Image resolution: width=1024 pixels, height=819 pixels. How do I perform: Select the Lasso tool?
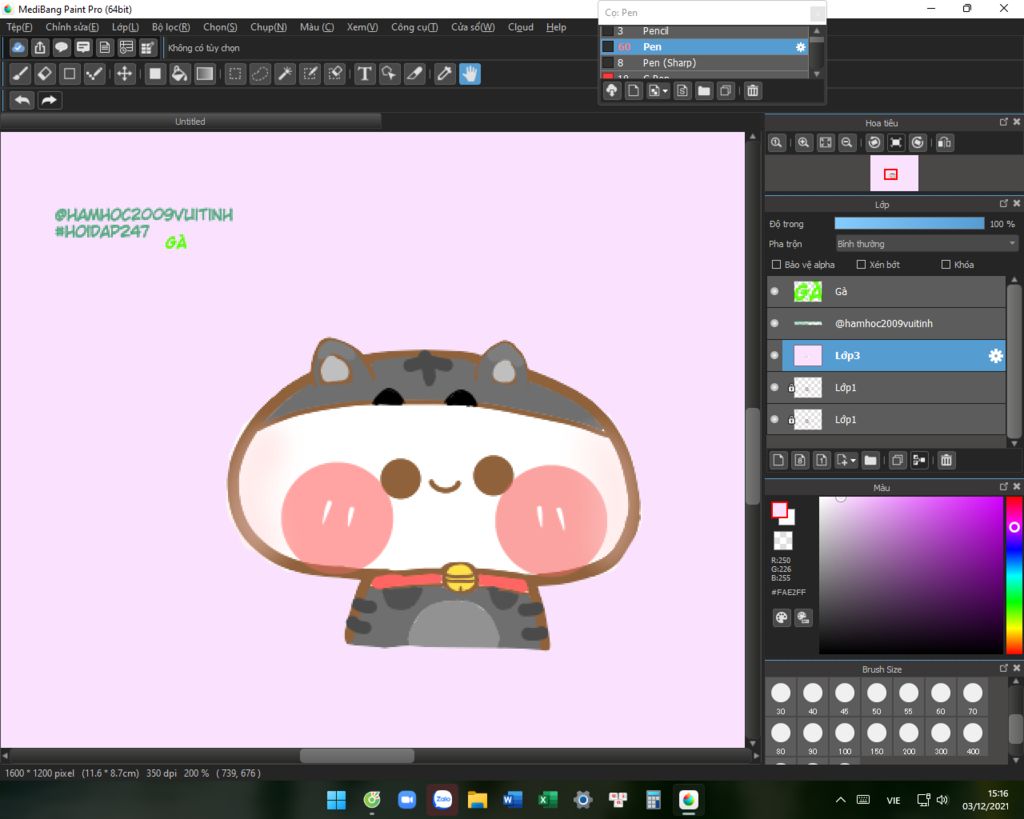pyautogui.click(x=260, y=74)
